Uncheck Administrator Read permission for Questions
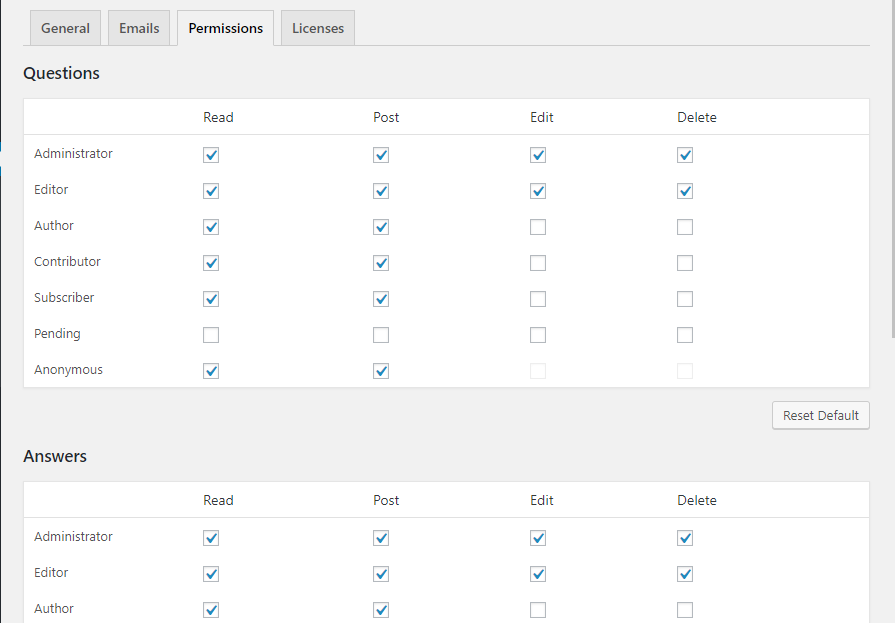This screenshot has height=623, width=895. [x=211, y=155]
